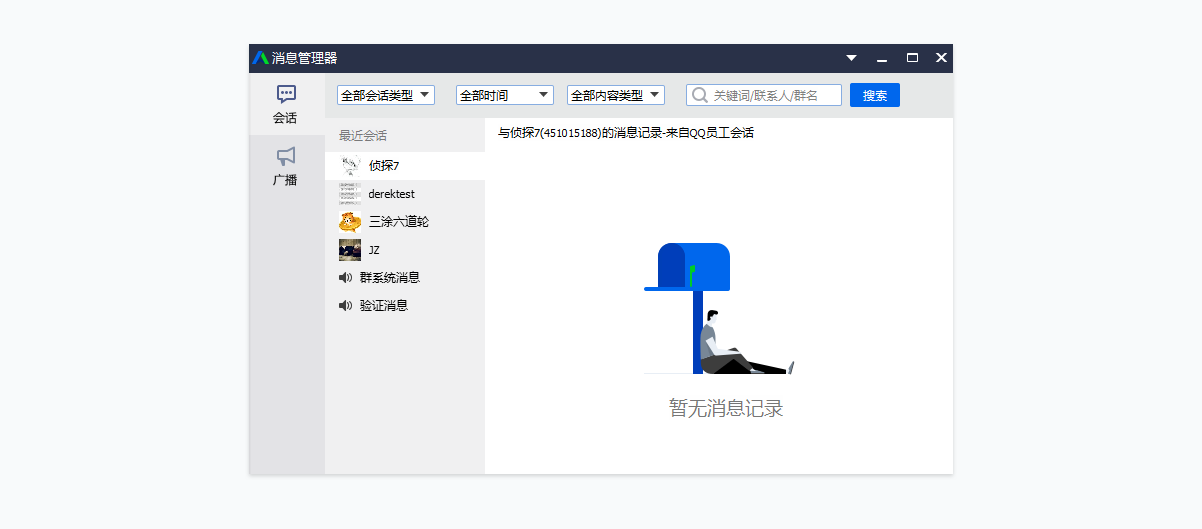Click the derektest avatar thumbnail
The width and height of the screenshot is (1202, 529).
coord(350,194)
